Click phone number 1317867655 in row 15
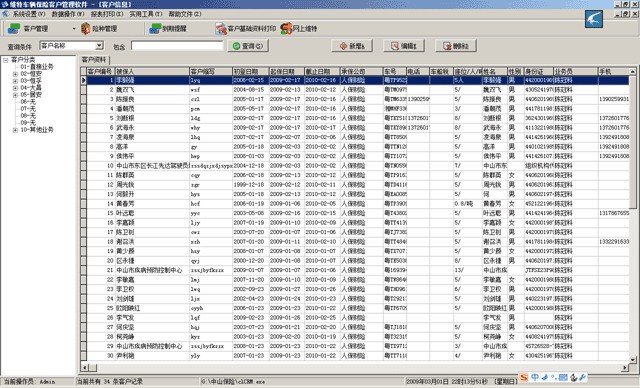The image size is (640, 388). 614,213
